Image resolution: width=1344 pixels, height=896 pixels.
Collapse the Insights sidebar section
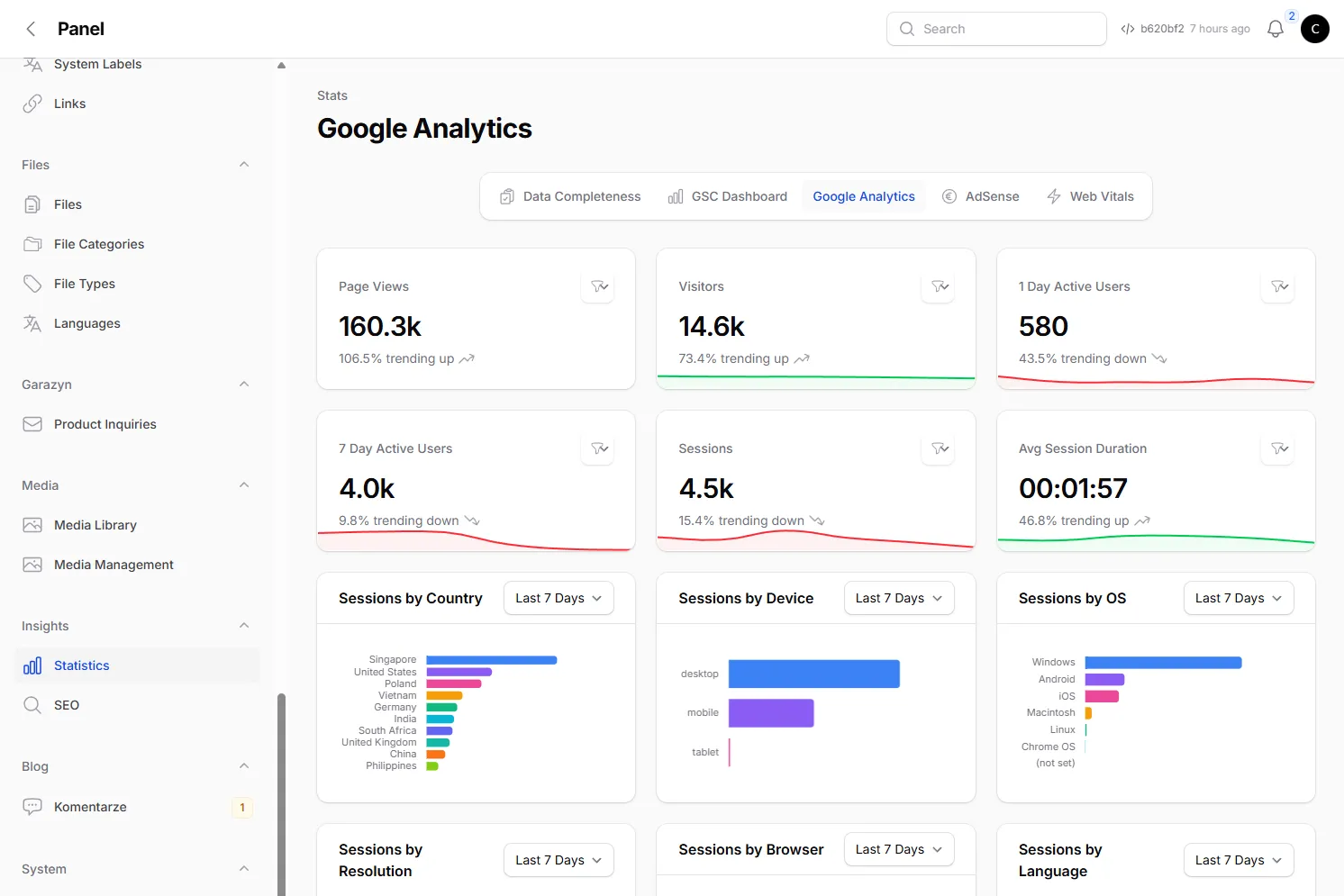click(x=244, y=626)
